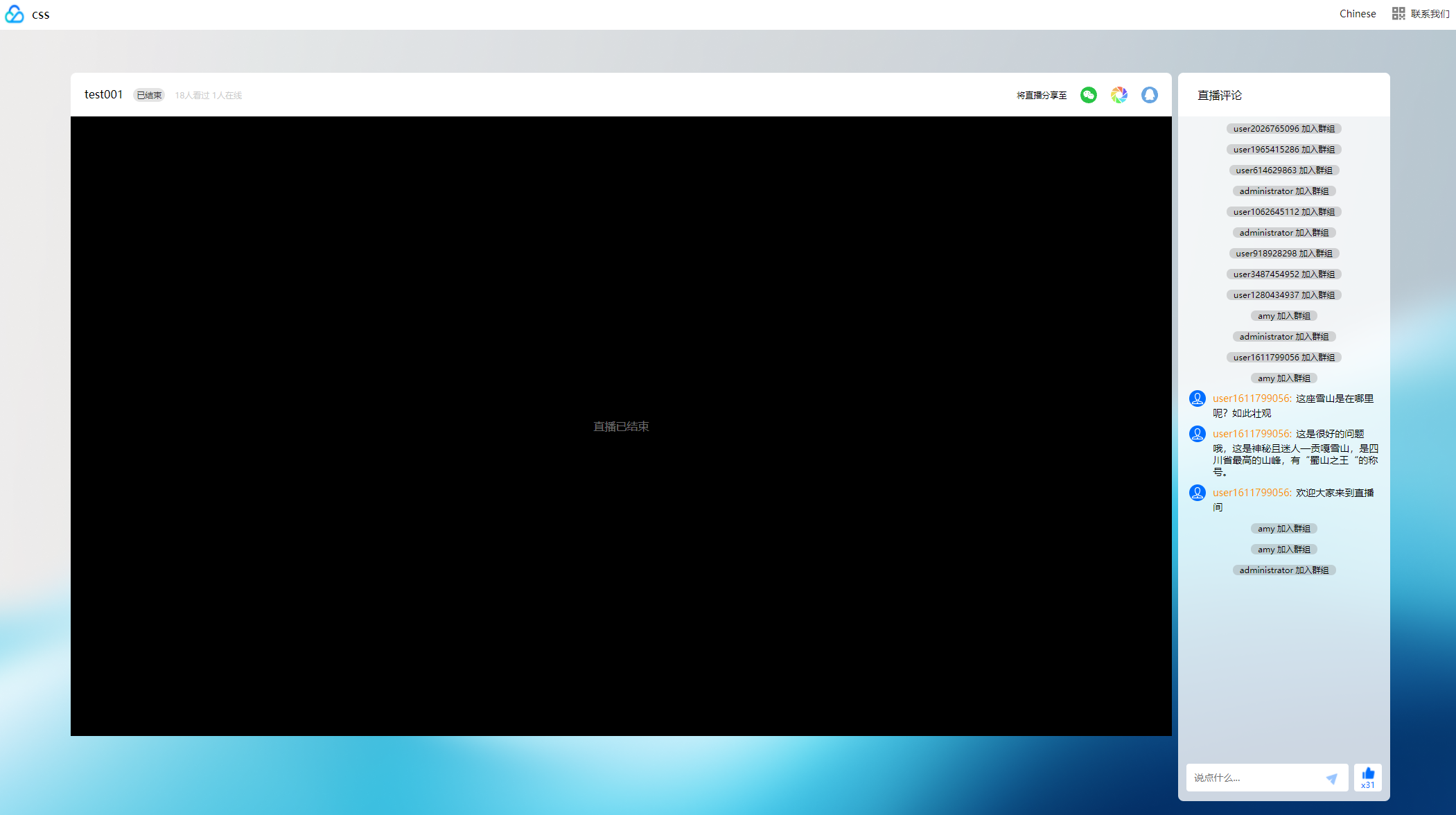This screenshot has height=815, width=1456.
Task: Click the 将直播分享至 label
Action: click(1041, 96)
